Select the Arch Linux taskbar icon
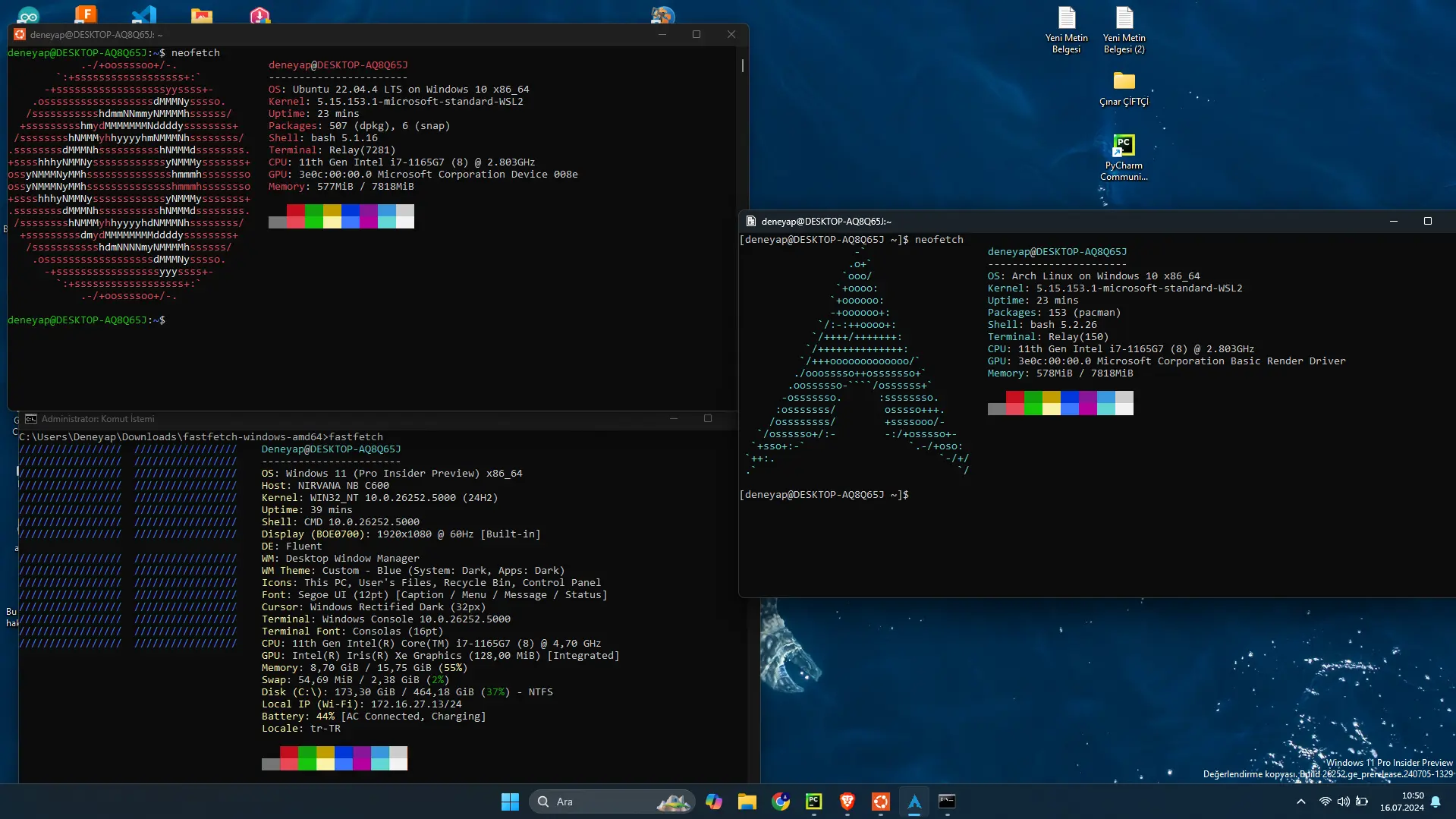The height and width of the screenshot is (819, 1456). click(x=914, y=802)
